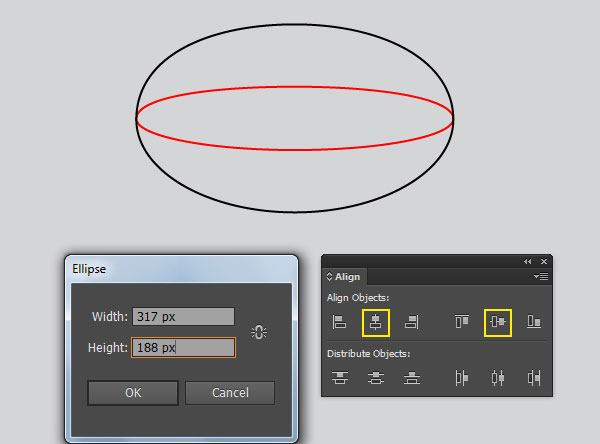Click Horizontal Align Center icon

point(376,323)
